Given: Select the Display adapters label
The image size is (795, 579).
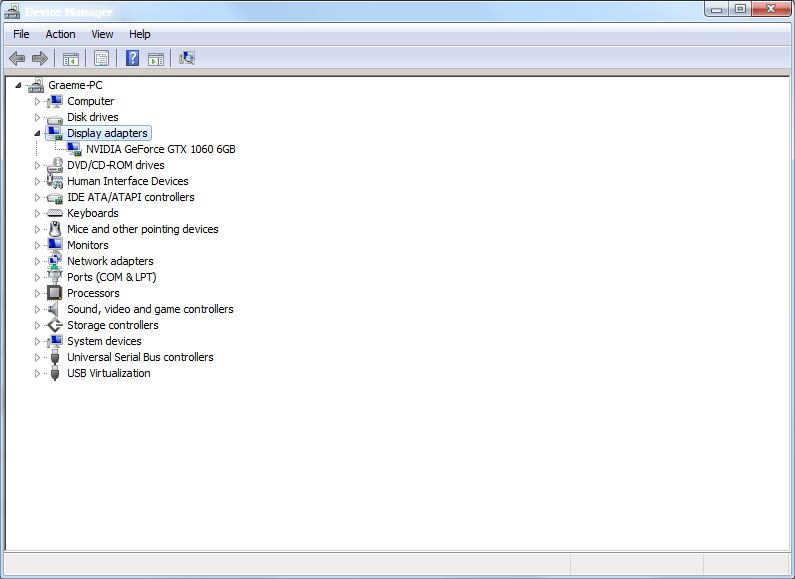Looking at the screenshot, I should coord(107,133).
